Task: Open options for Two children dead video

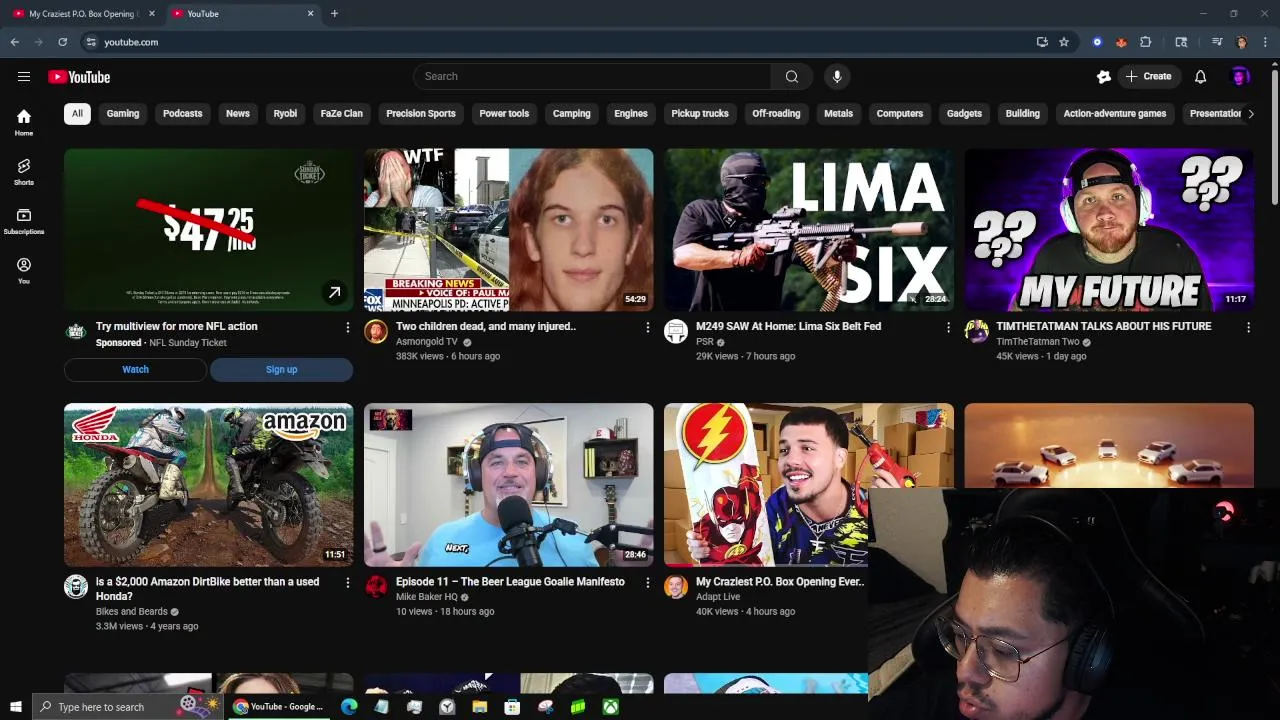Action: tap(647, 327)
